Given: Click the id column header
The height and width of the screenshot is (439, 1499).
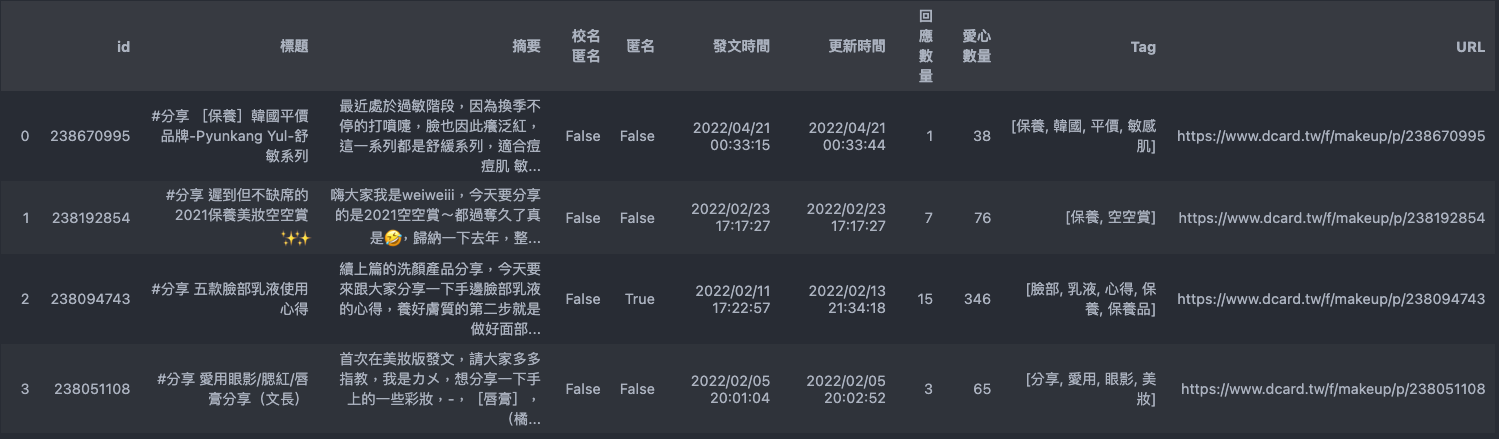Looking at the screenshot, I should [124, 46].
